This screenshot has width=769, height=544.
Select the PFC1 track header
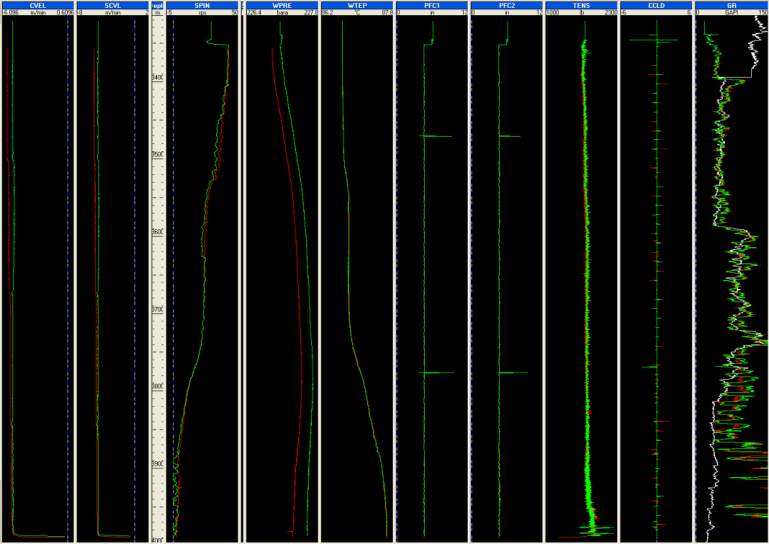click(431, 5)
